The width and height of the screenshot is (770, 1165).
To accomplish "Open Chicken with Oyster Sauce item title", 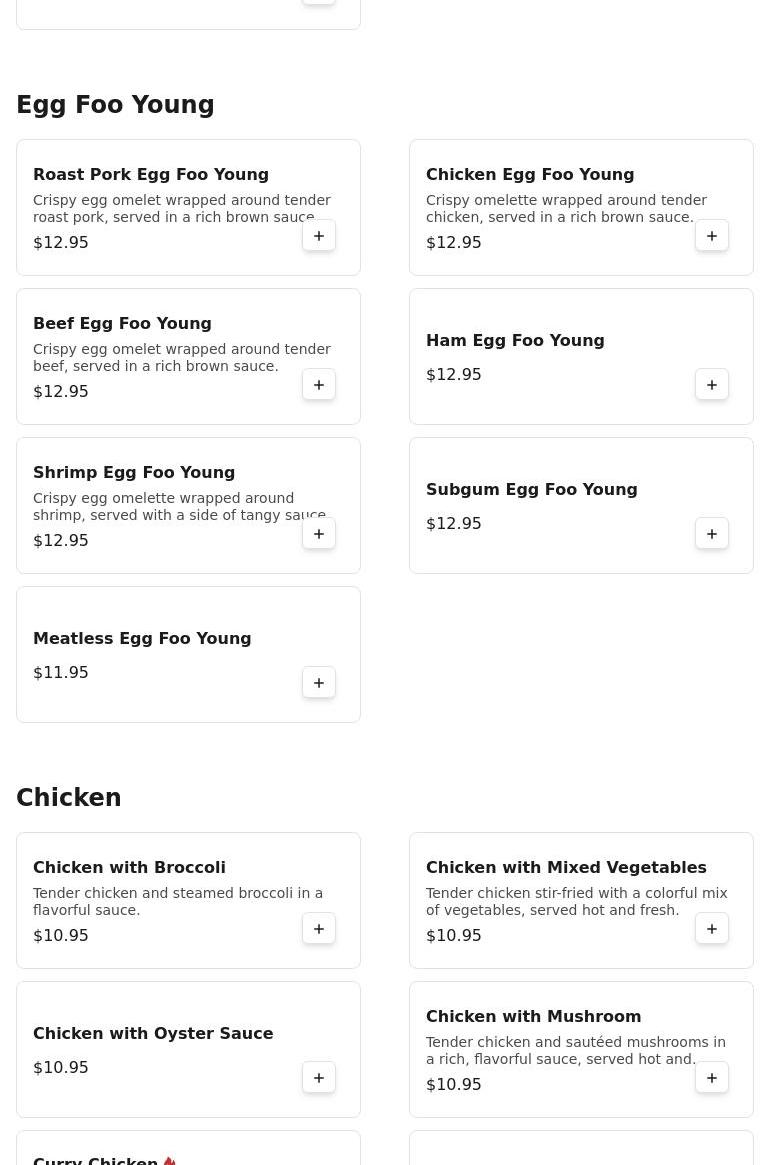I will [x=153, y=1034].
